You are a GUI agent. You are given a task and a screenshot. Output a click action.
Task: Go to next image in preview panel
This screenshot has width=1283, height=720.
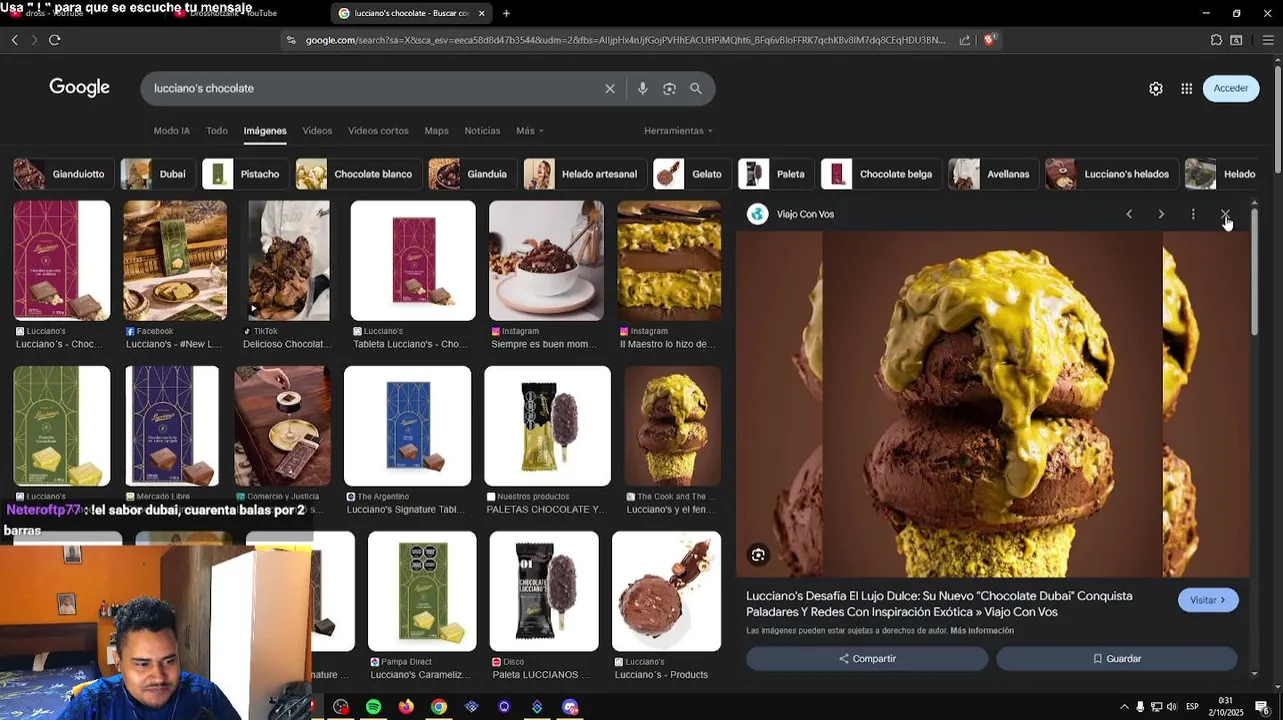coord(1161,214)
